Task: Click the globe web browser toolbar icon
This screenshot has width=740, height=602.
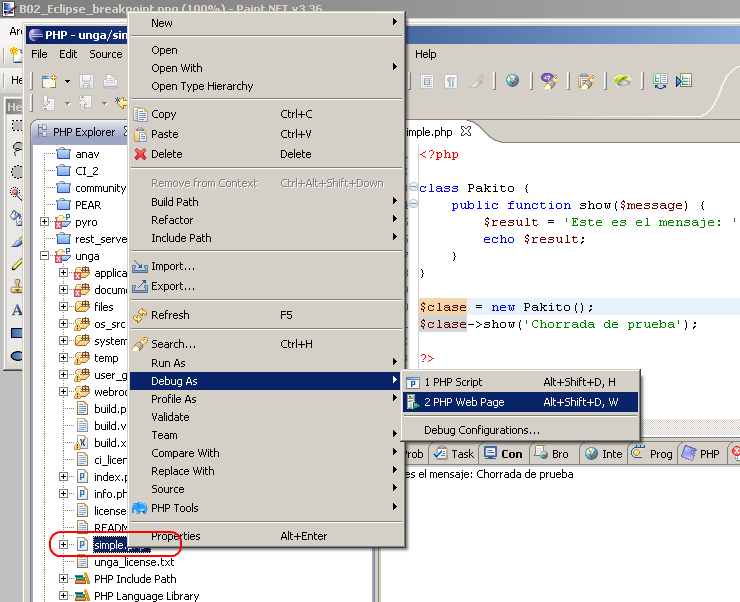Action: pyautogui.click(x=512, y=81)
